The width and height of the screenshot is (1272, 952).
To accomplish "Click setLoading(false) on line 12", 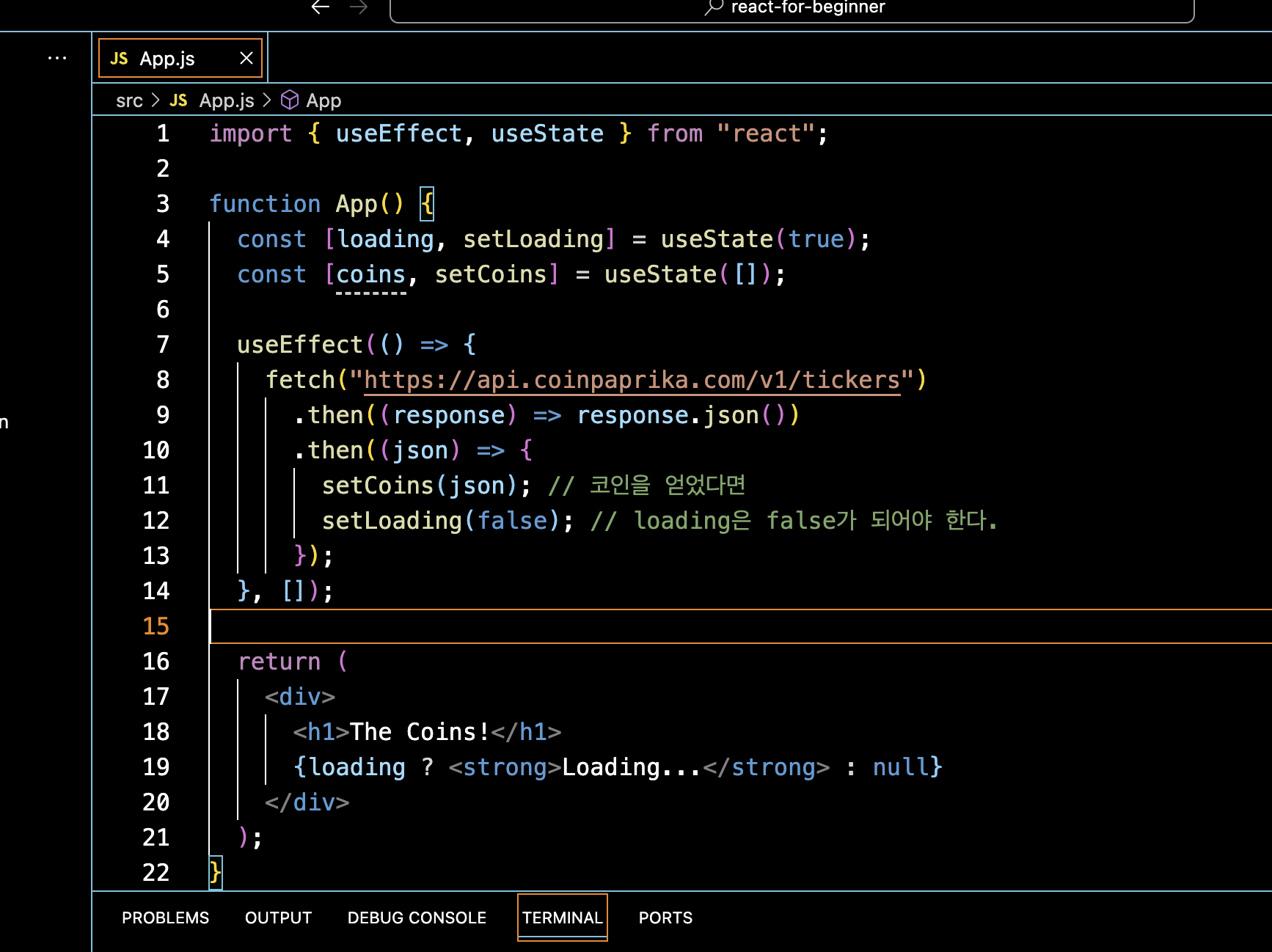I will (441, 521).
